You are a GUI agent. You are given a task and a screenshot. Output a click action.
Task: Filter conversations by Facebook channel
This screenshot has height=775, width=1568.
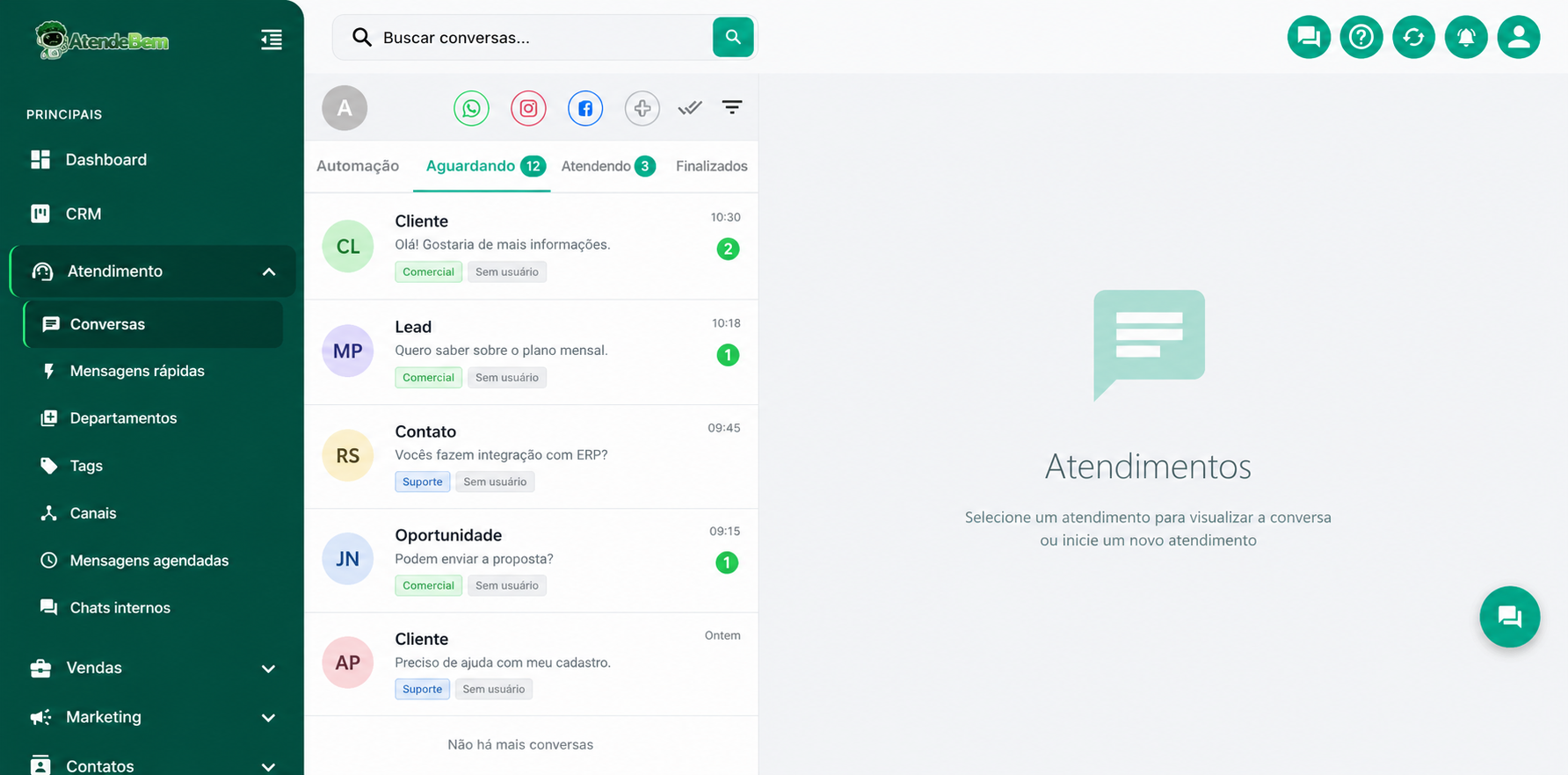pos(585,108)
